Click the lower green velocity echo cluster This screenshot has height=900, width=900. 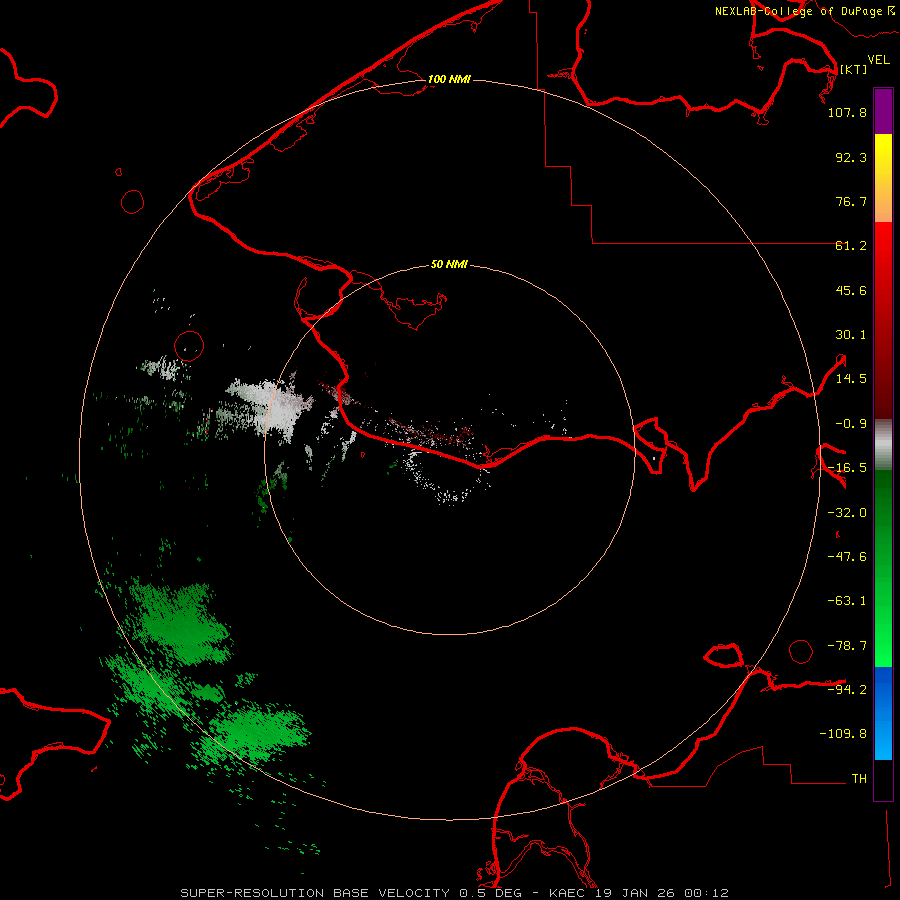[x=257, y=734]
